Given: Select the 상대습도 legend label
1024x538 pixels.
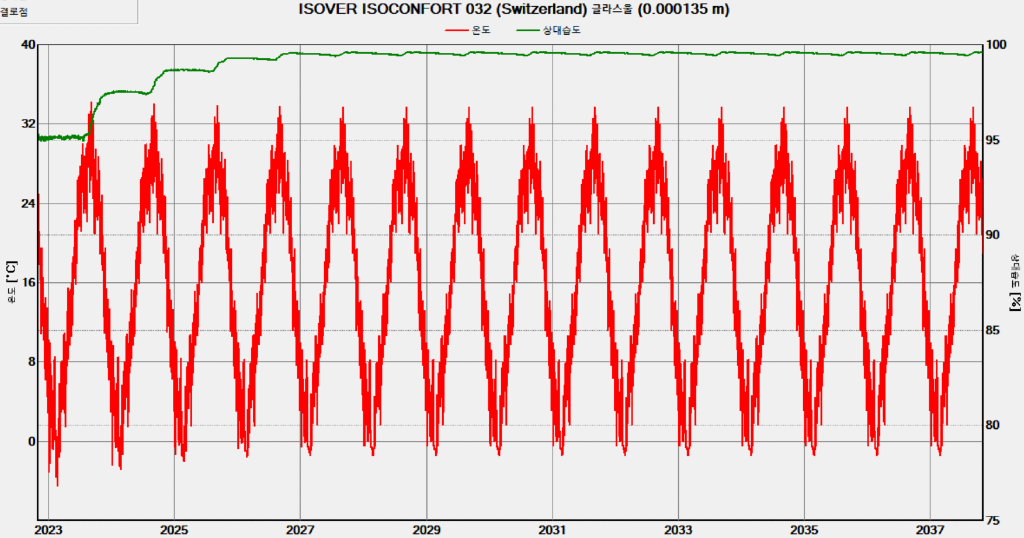Looking at the screenshot, I should (x=563, y=30).
